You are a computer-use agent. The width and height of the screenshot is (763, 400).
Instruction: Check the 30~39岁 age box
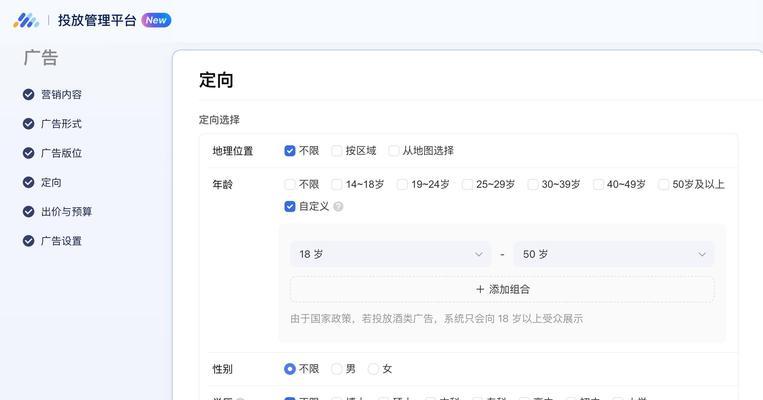pos(533,184)
